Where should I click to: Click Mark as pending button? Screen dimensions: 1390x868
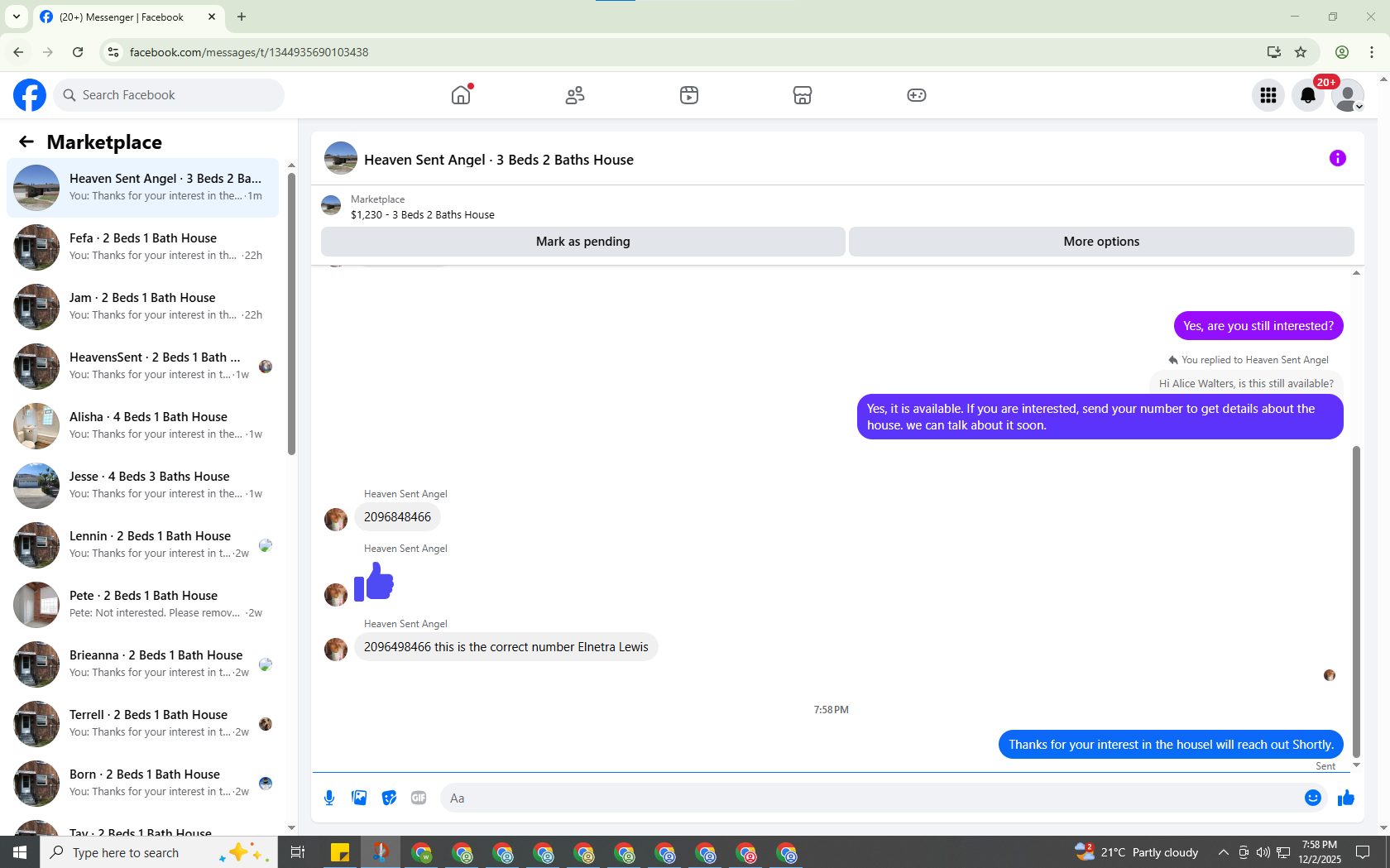pos(583,242)
